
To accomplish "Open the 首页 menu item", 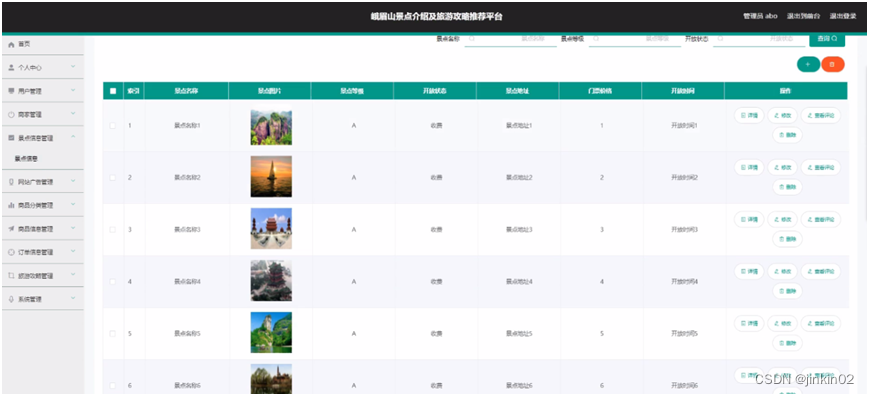I will [43, 44].
